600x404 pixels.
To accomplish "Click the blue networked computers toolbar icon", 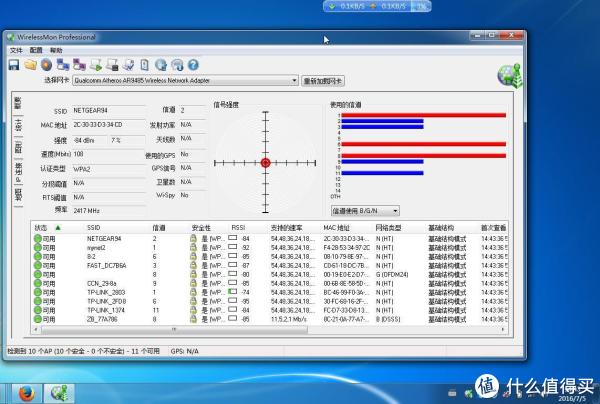I will point(63,65).
